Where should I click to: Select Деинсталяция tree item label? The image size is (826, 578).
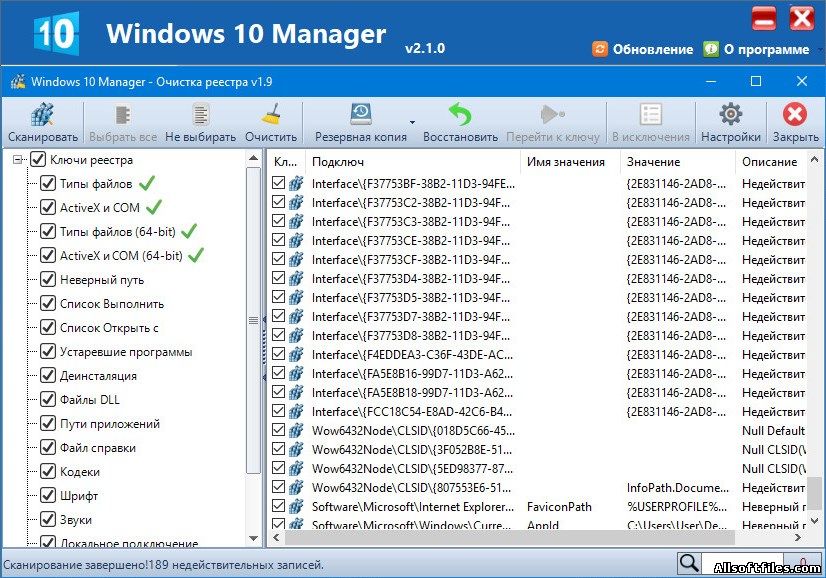coord(99,376)
